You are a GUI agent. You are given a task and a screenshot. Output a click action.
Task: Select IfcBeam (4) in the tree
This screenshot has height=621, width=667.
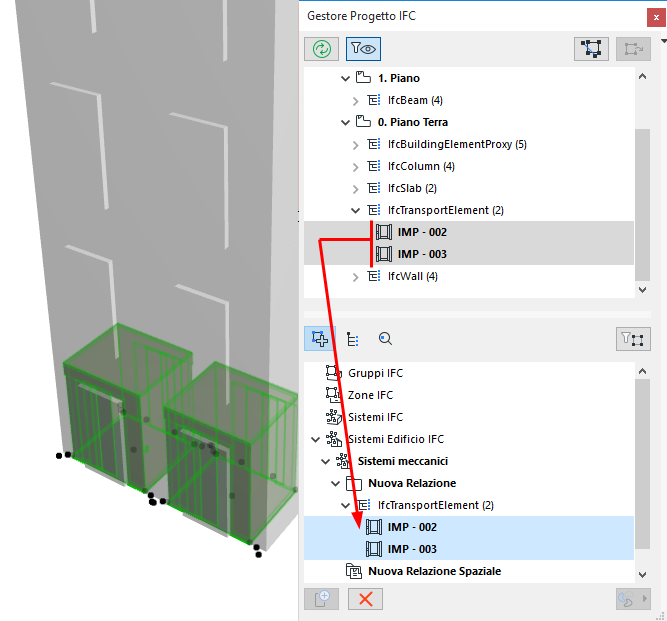[x=415, y=100]
